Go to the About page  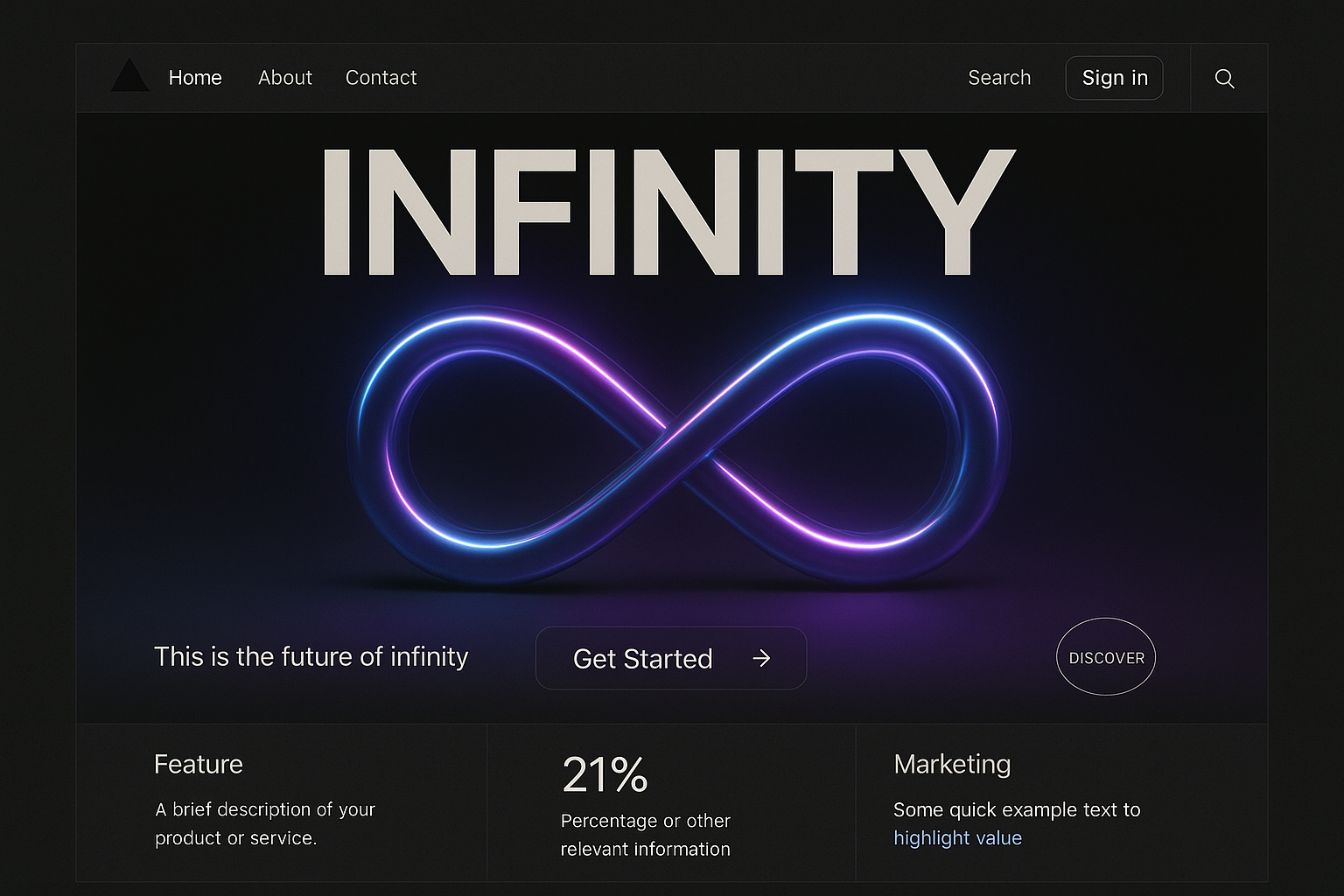[285, 78]
